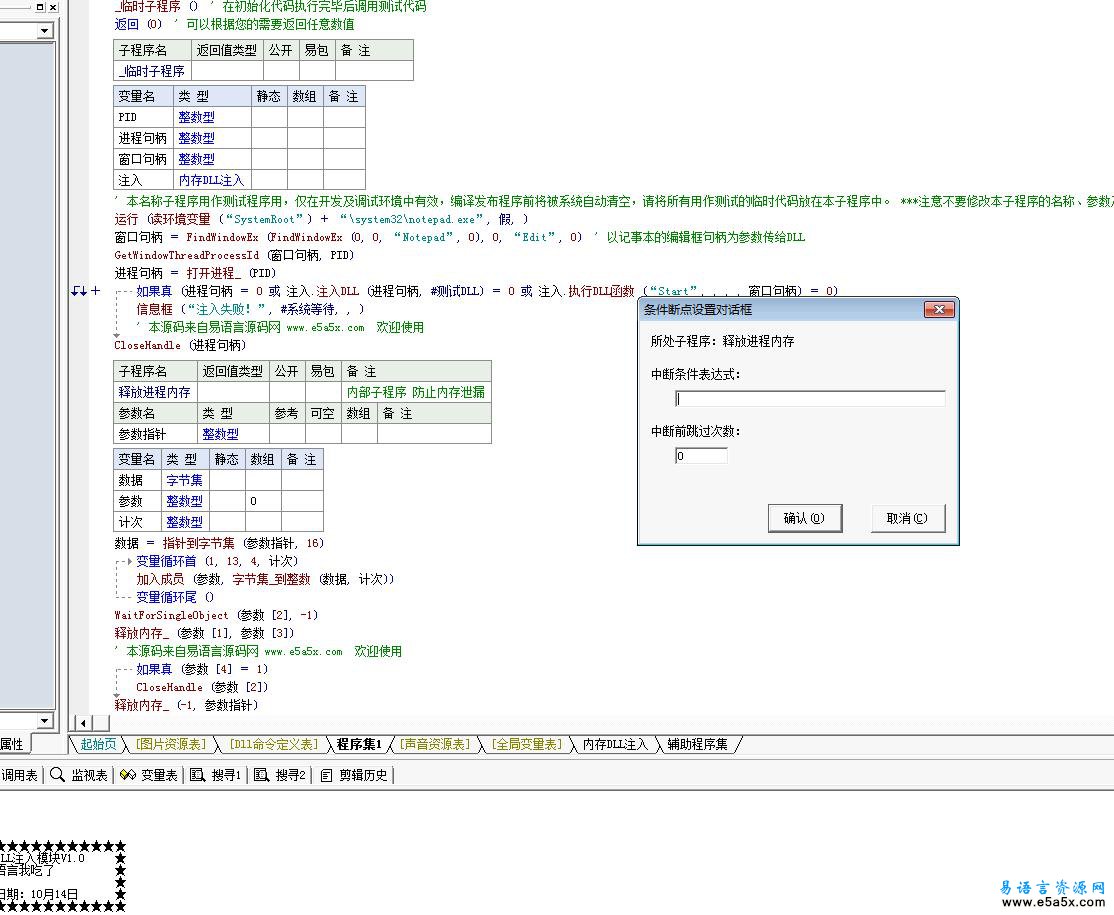This screenshot has height=915, width=1114.
Task: Open the 搜寻2 search results tab
Action: point(280,775)
